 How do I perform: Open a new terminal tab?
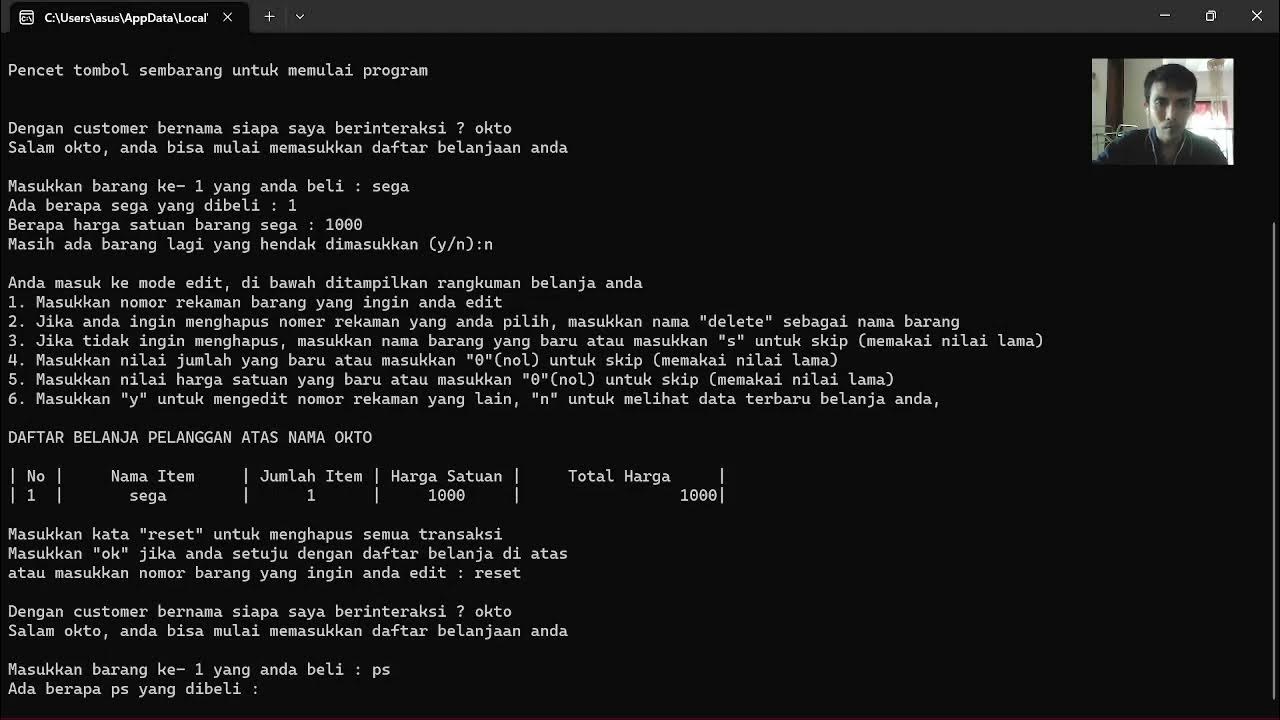[x=269, y=17]
